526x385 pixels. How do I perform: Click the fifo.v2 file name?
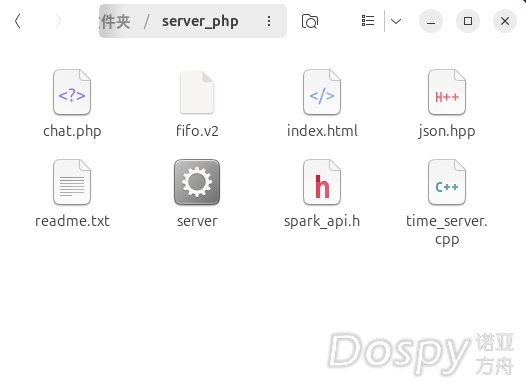pos(197,131)
